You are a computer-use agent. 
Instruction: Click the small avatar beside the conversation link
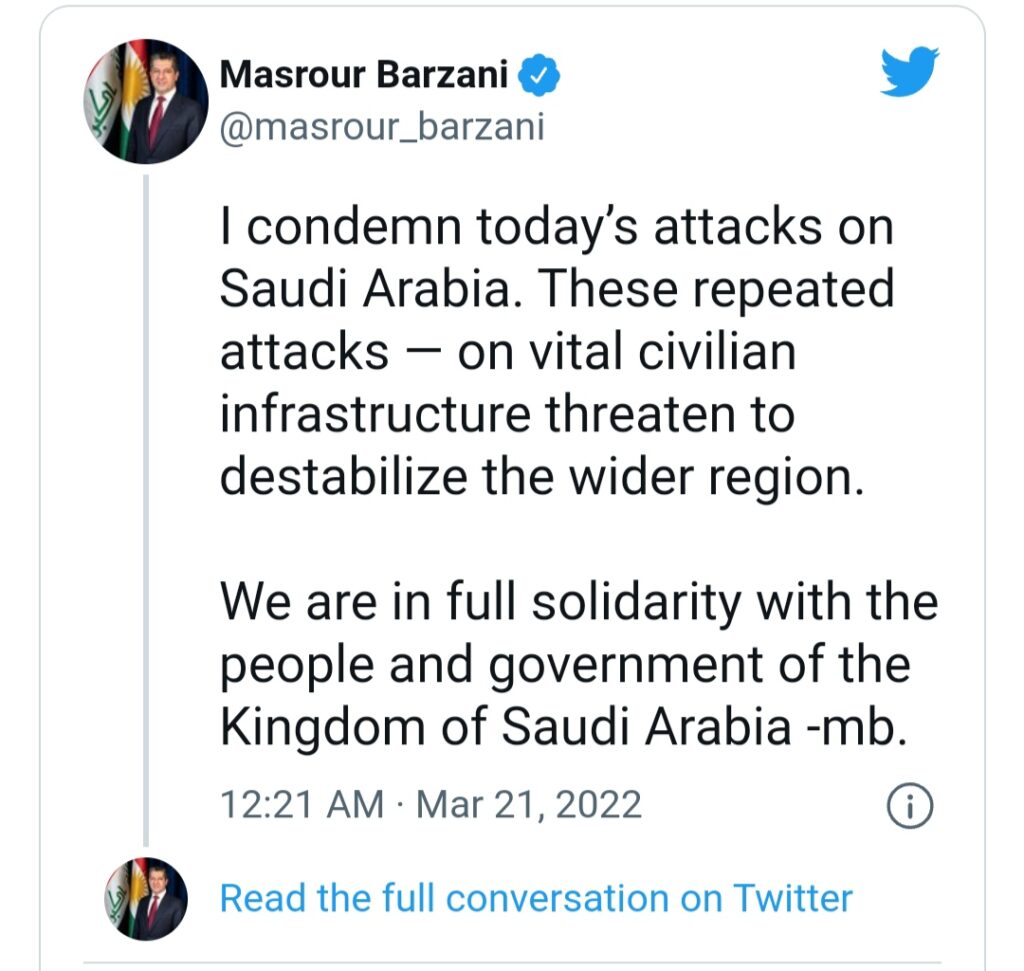146,897
